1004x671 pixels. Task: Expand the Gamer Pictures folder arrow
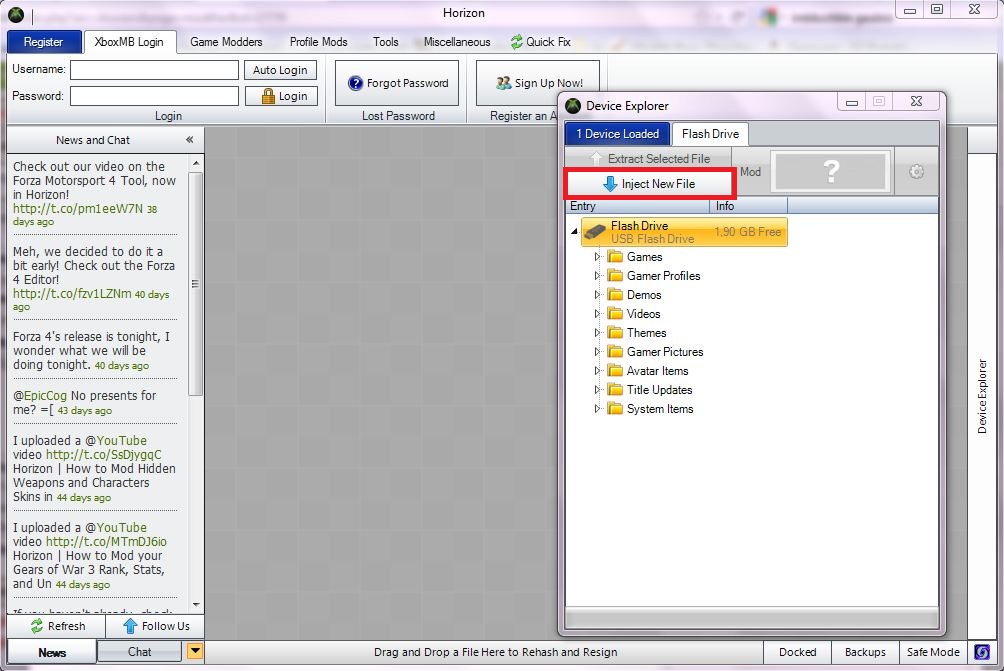[597, 352]
